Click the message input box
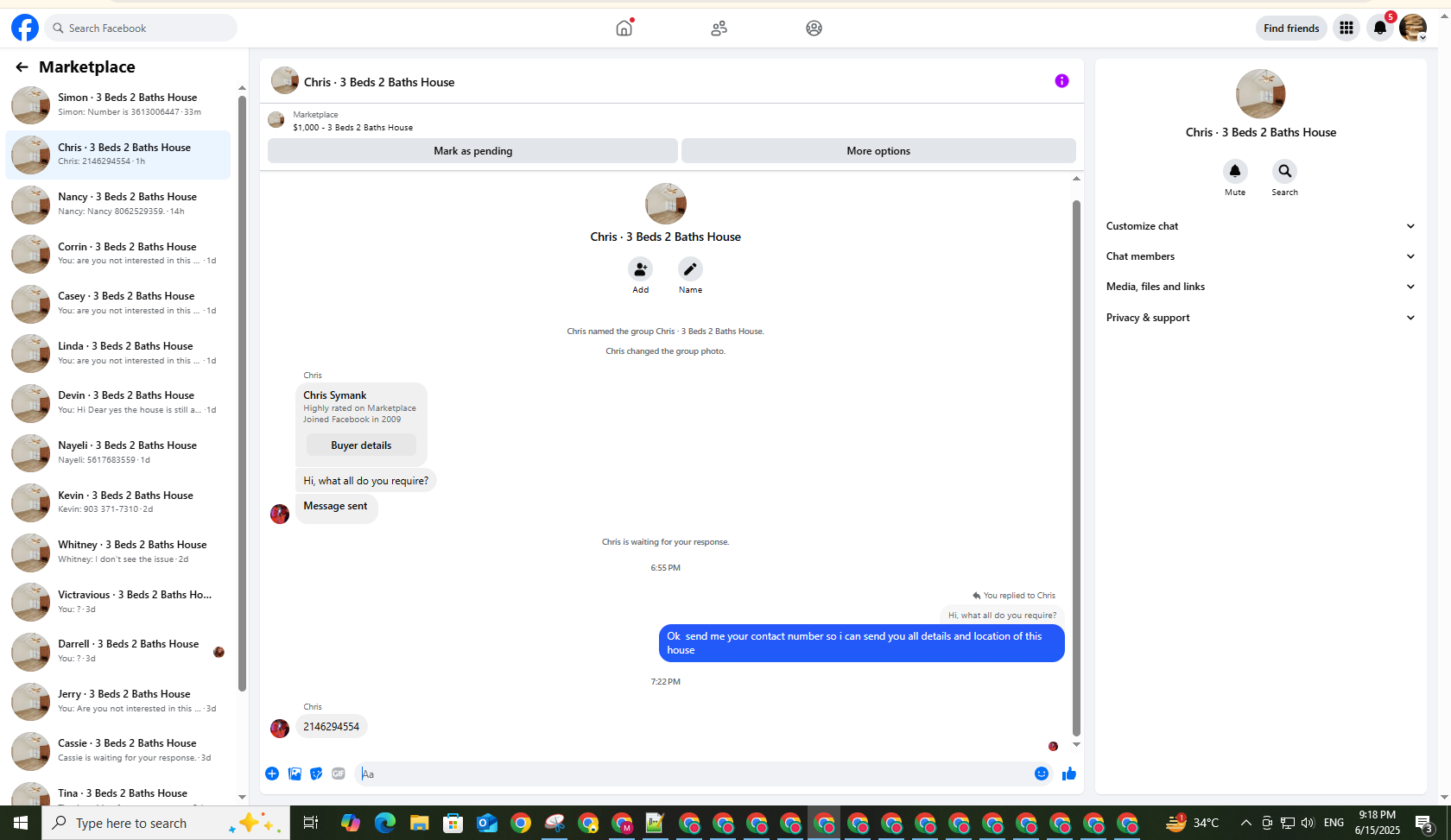Image resolution: width=1451 pixels, height=840 pixels. coord(694,774)
